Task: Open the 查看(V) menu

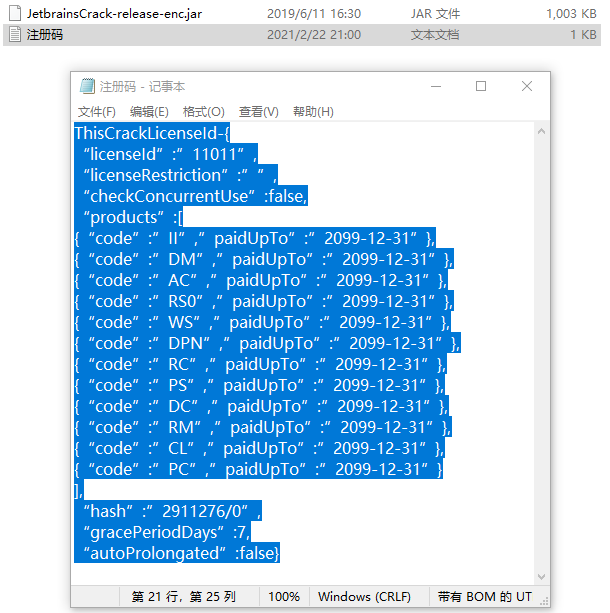Action: coord(258,112)
